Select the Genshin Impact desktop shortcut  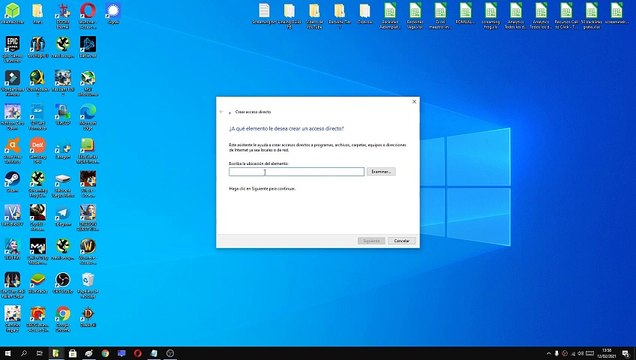(x=13, y=318)
